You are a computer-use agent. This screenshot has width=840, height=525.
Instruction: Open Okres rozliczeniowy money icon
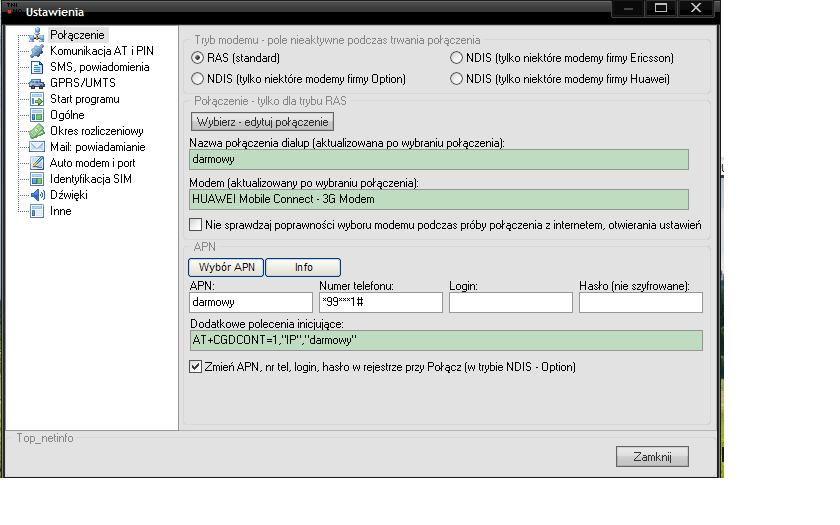[37, 131]
